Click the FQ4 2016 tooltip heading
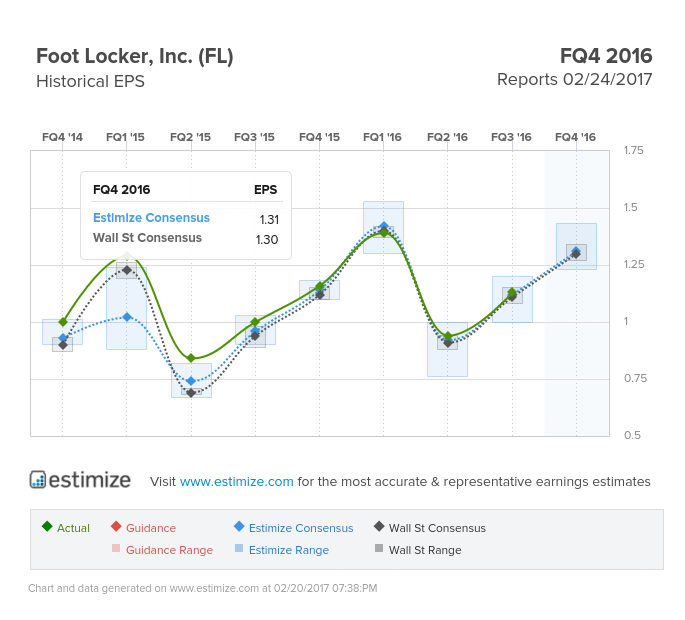 pos(121,190)
